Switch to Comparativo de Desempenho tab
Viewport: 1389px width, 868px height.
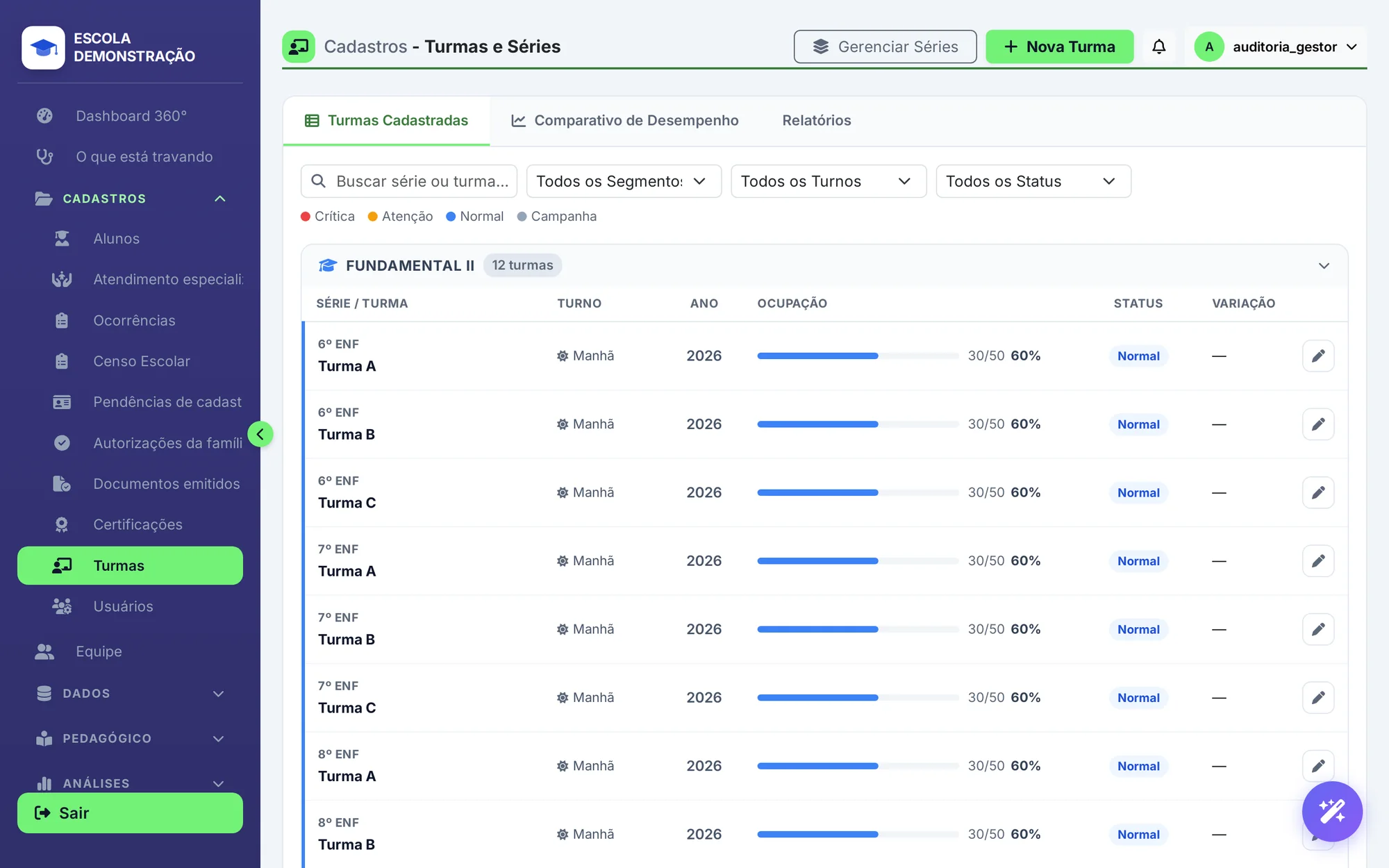click(625, 121)
